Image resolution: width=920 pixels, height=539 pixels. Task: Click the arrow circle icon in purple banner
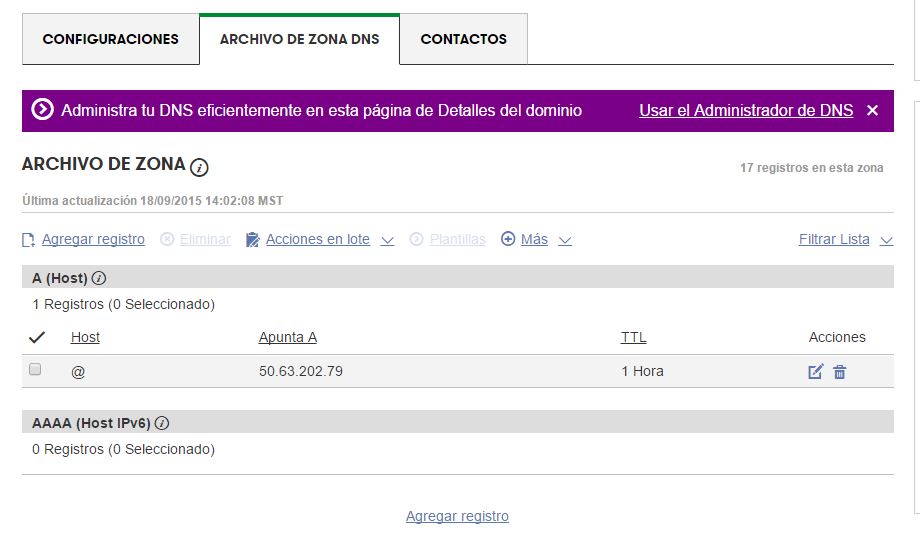click(42, 110)
